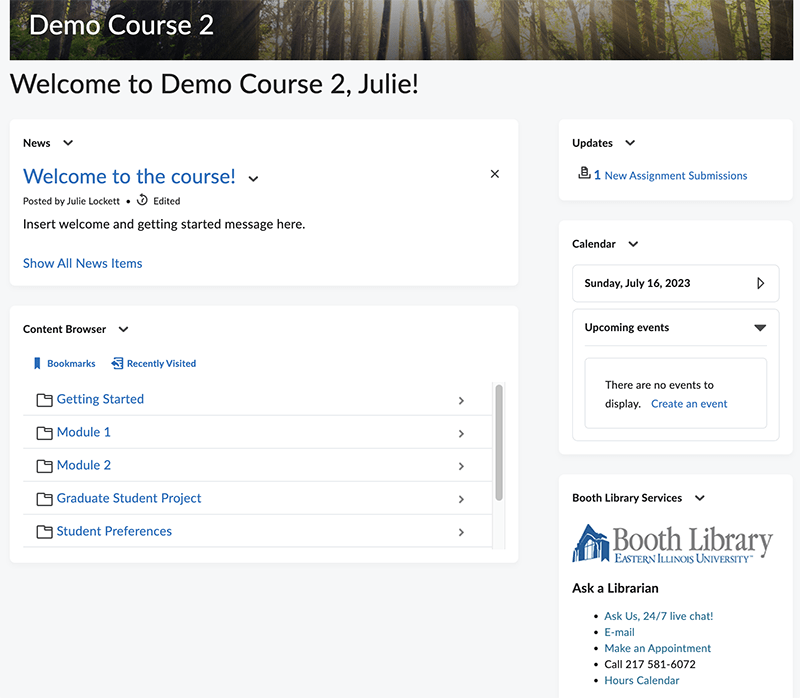Click the Module 1 folder icon

click(x=44, y=432)
